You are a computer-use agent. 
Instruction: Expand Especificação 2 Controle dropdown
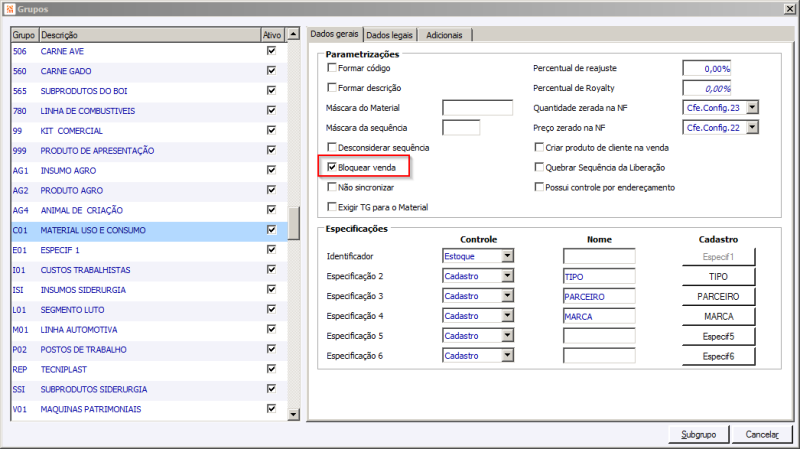[507, 276]
